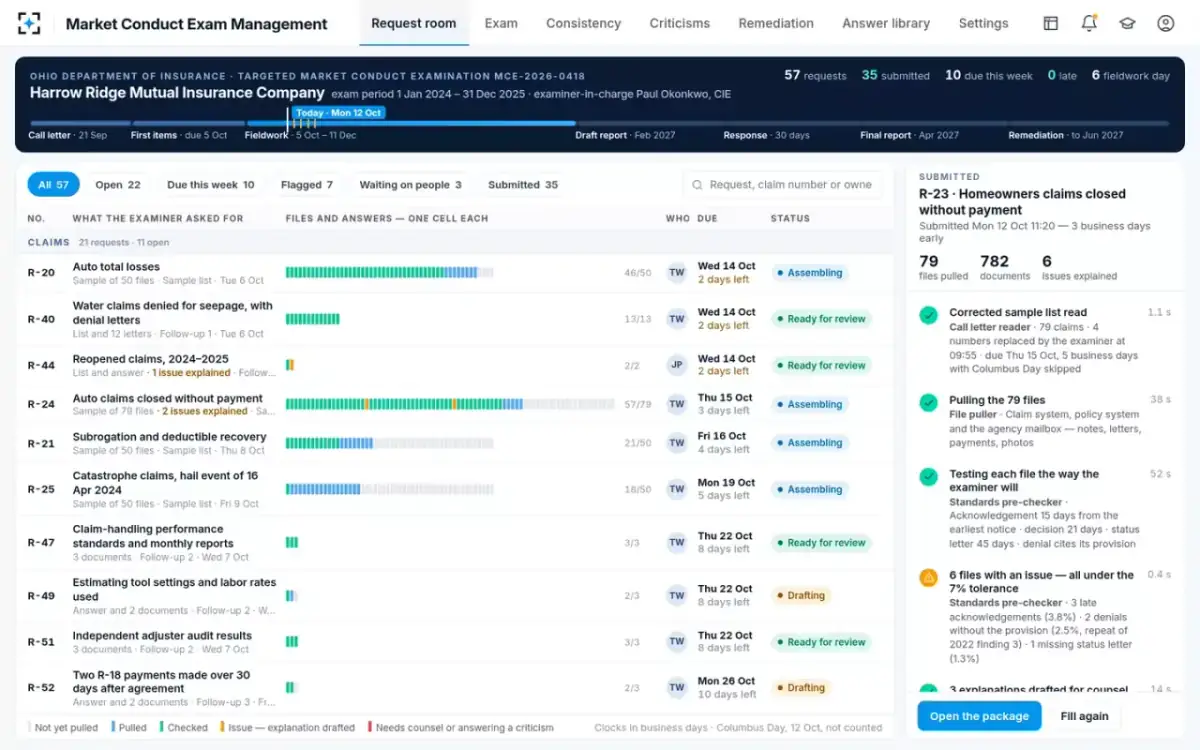
Task: Click the TW avatar in Estimating tool settings row
Action: click(x=677, y=595)
